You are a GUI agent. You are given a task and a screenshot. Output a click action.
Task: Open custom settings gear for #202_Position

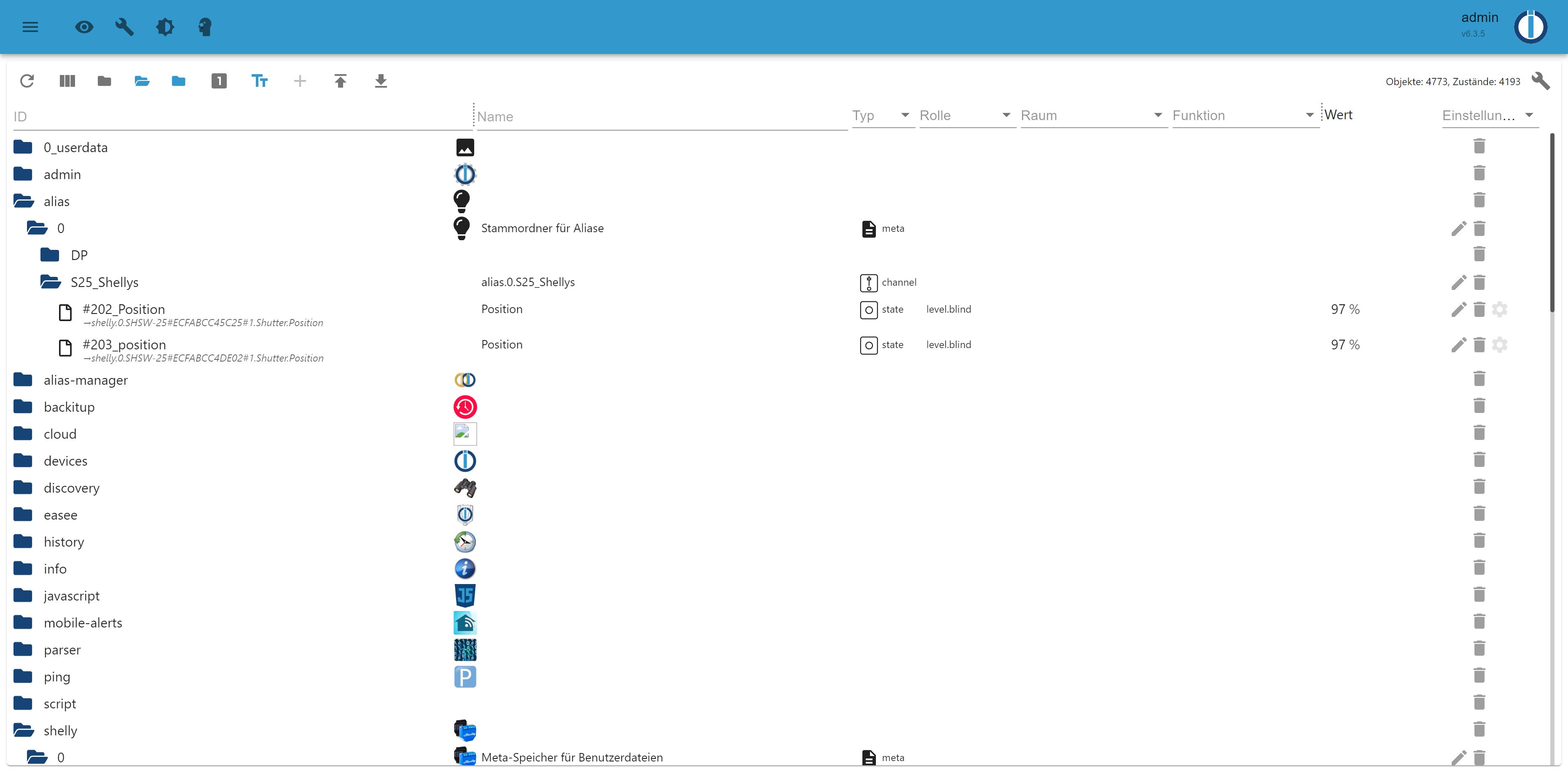tap(1499, 309)
